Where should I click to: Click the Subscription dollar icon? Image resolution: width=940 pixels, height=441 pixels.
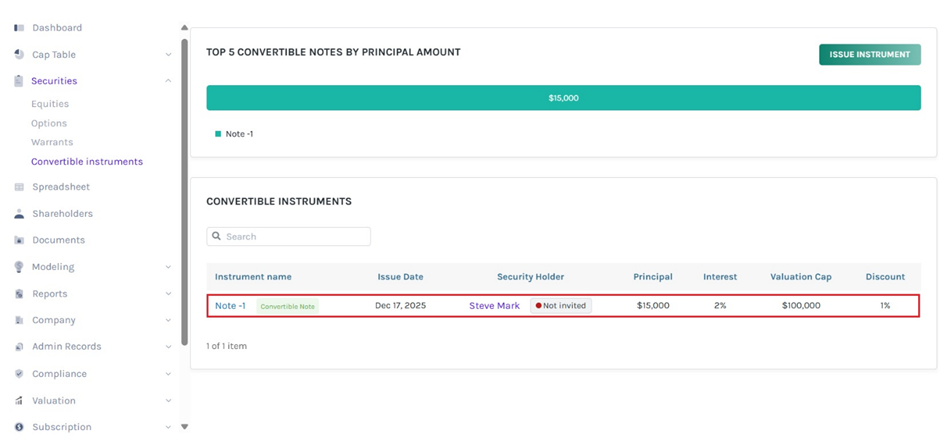coord(19,427)
